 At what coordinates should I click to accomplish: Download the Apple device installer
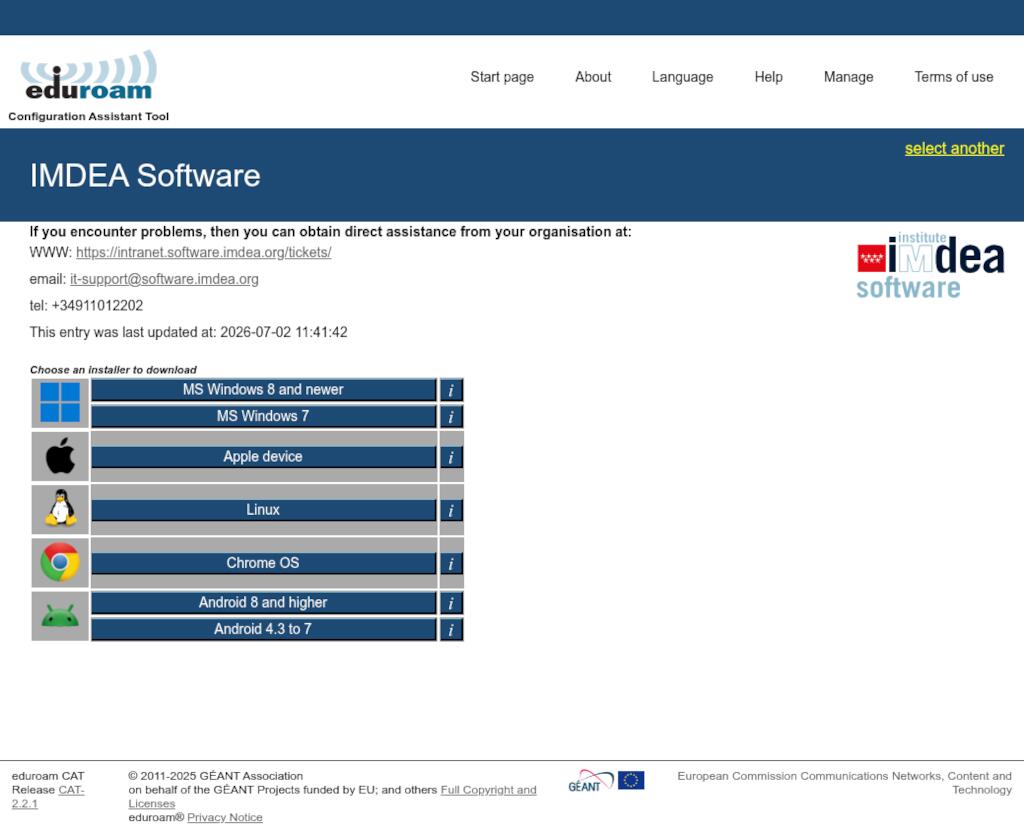263,457
